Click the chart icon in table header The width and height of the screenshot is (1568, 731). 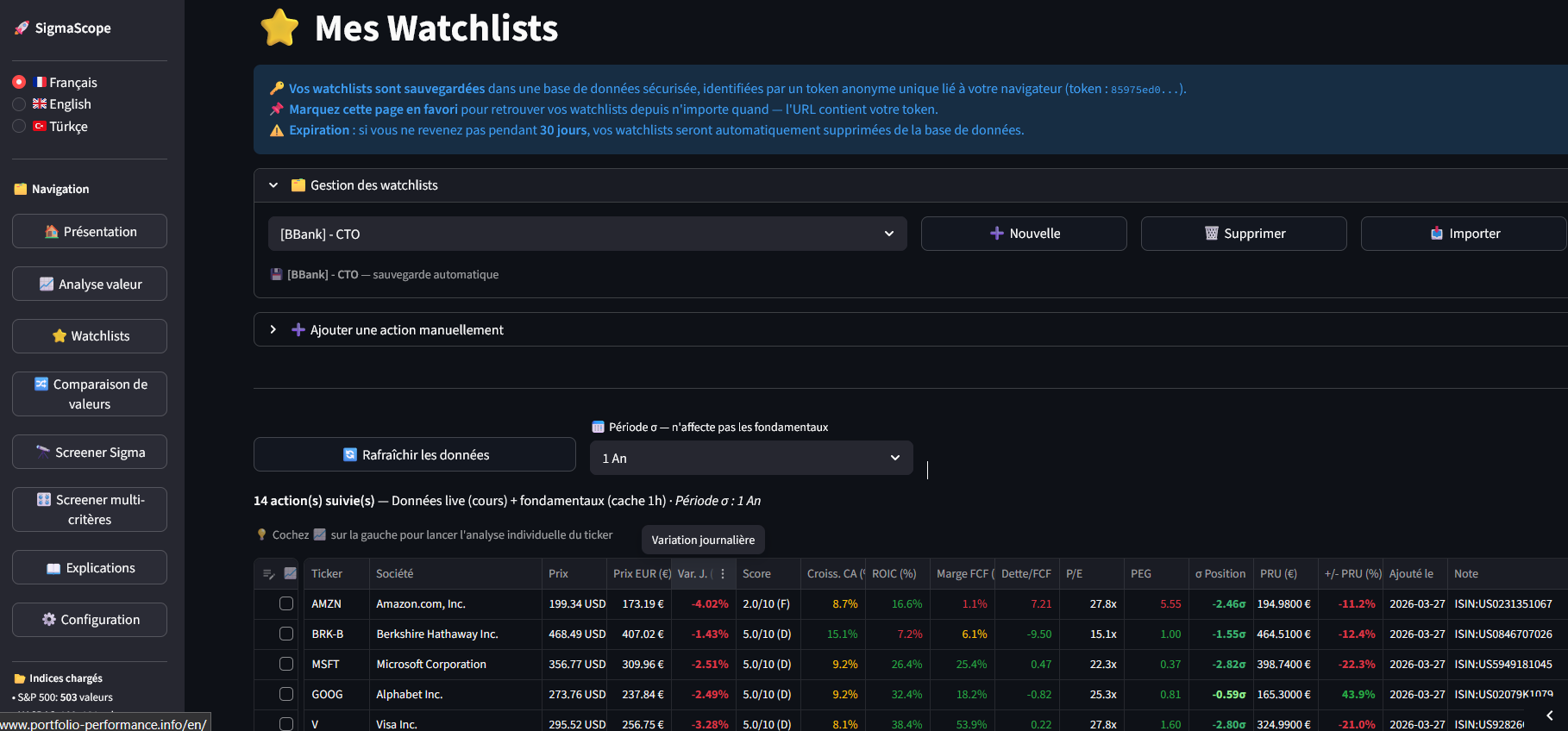(x=291, y=574)
